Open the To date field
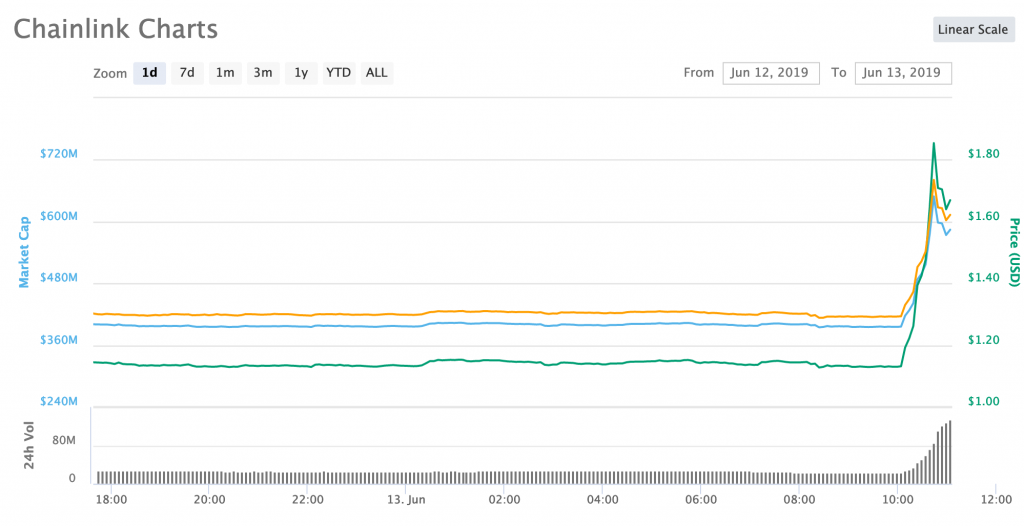 coord(902,72)
